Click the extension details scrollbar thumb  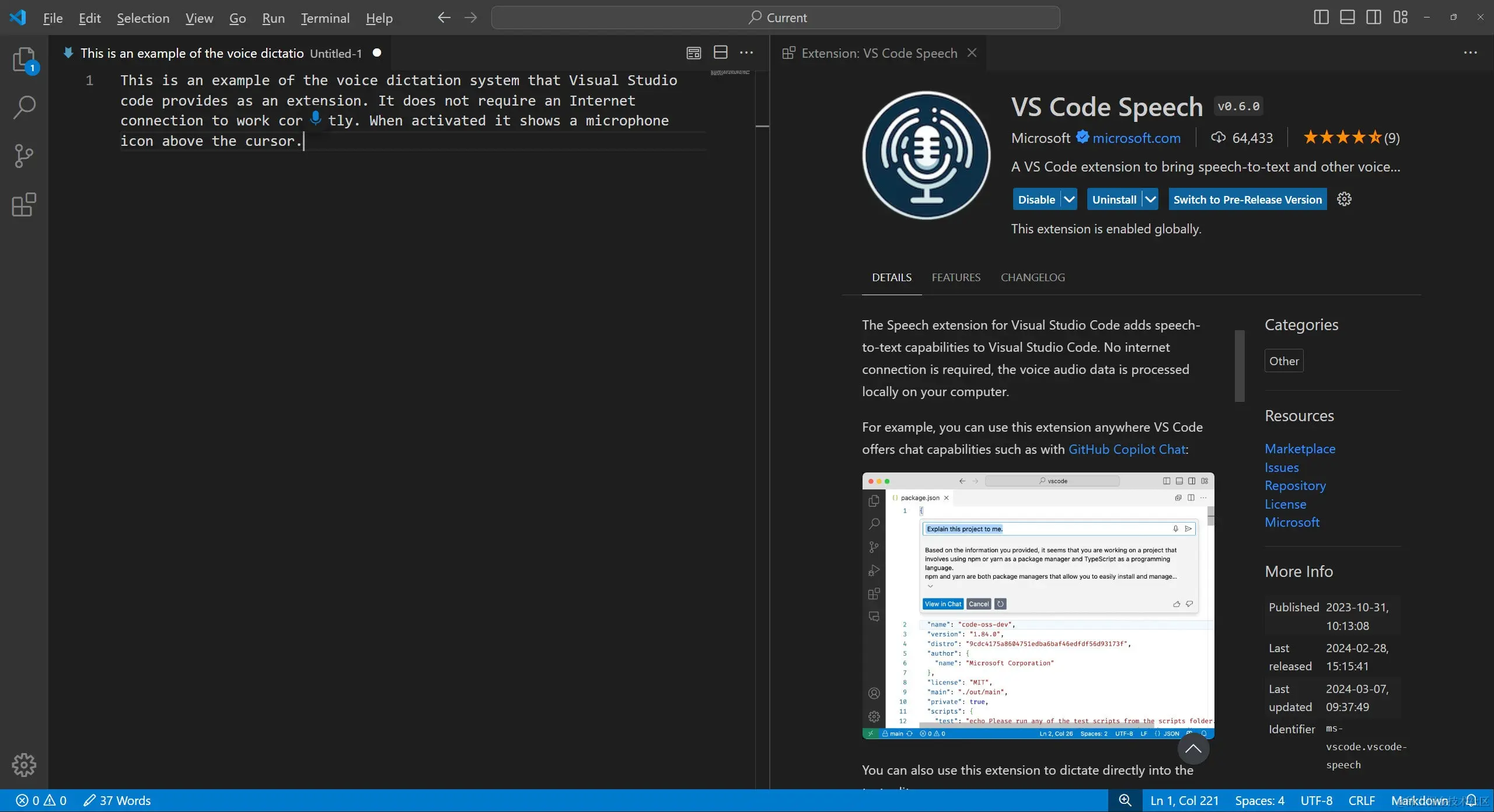tap(1240, 366)
